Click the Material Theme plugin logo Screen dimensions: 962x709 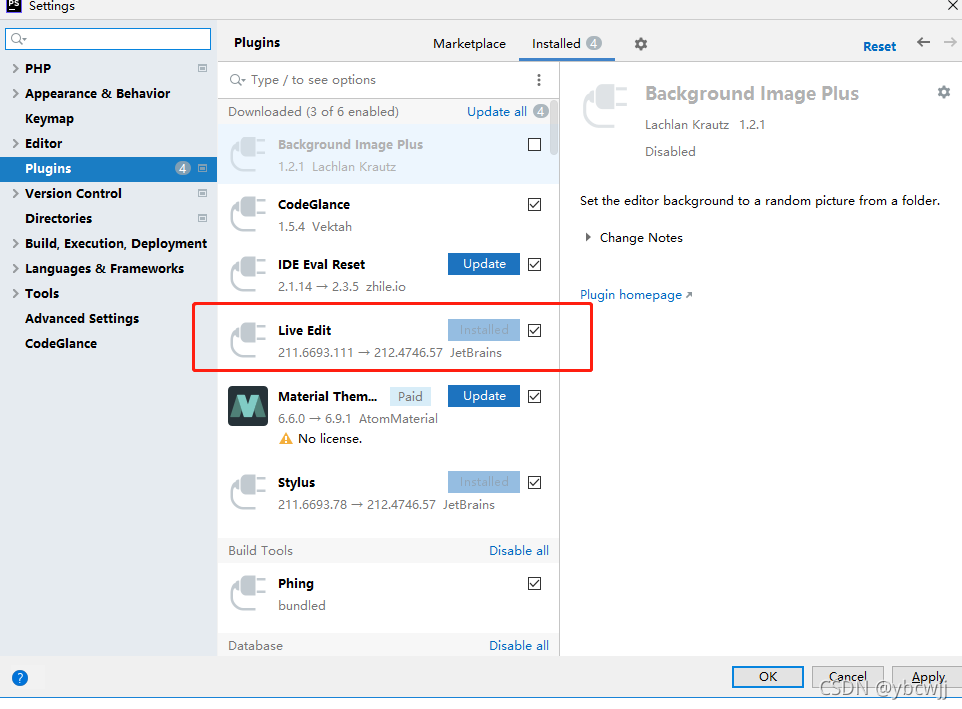click(248, 405)
